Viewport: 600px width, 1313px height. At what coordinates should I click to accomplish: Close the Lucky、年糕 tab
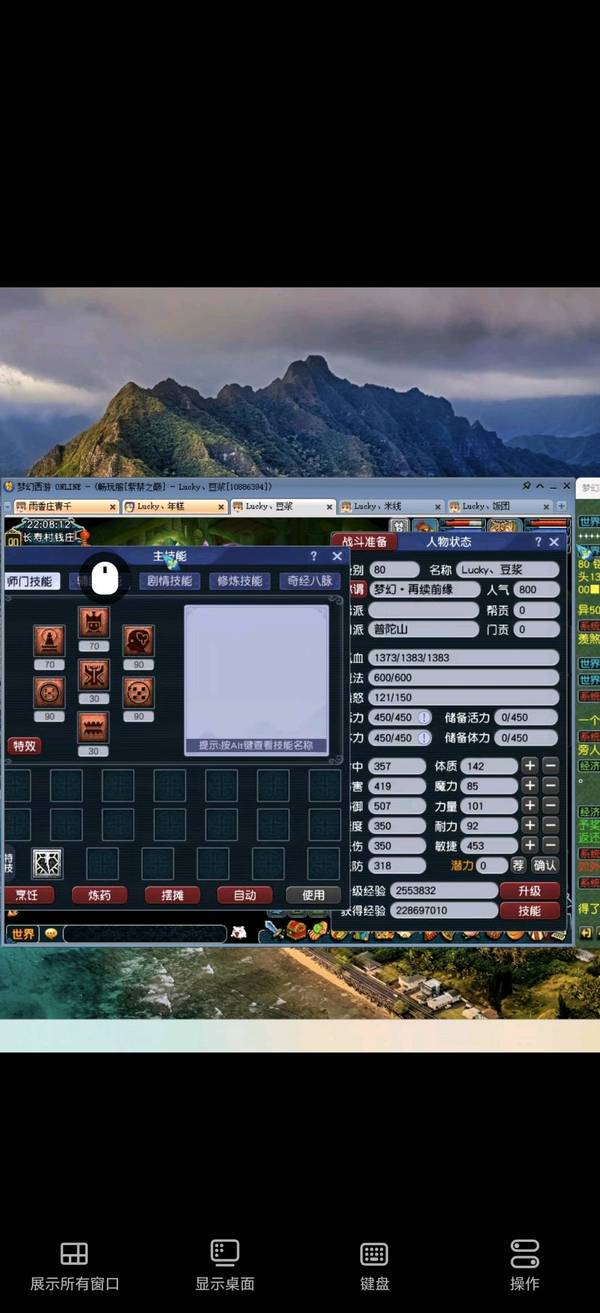pyautogui.click(x=221, y=506)
